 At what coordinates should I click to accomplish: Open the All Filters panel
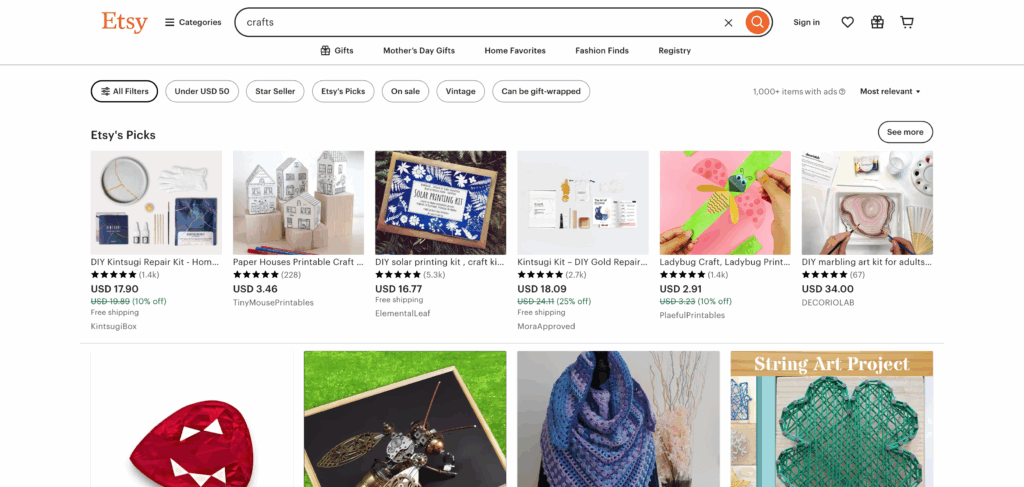click(124, 91)
